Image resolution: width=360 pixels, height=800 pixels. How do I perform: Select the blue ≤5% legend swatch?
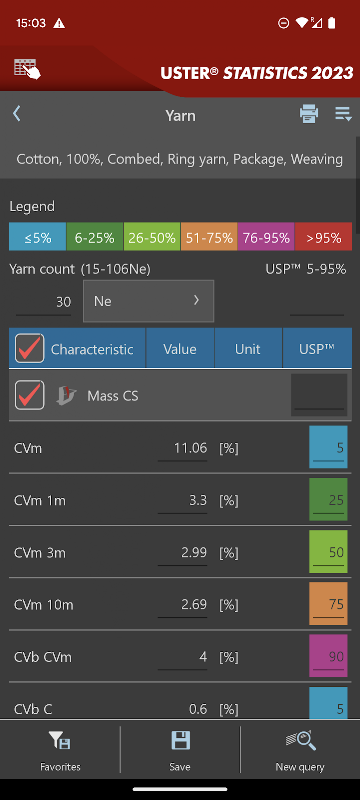click(38, 237)
